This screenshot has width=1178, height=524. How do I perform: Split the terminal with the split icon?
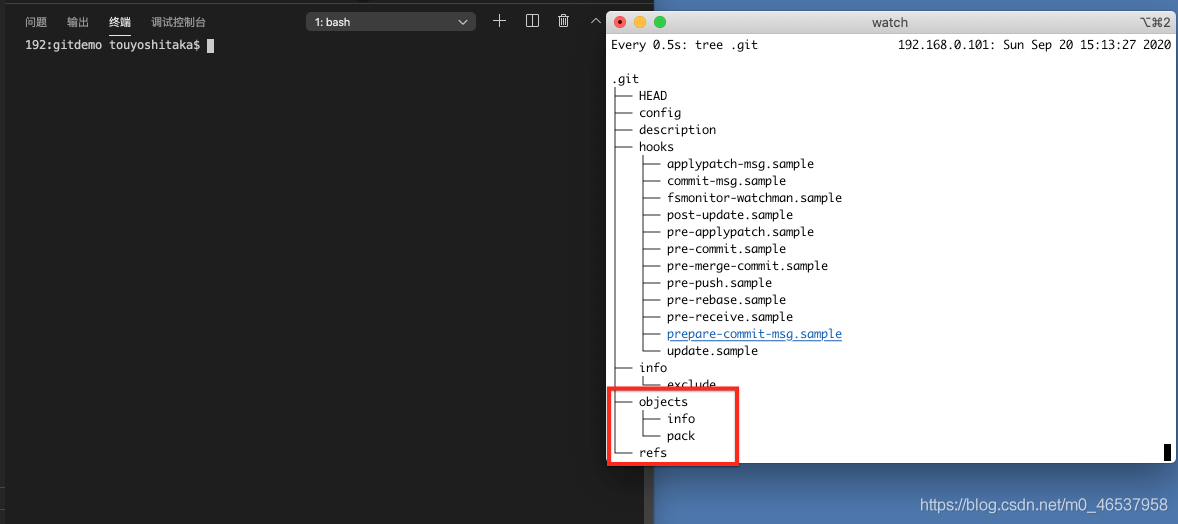click(x=532, y=21)
